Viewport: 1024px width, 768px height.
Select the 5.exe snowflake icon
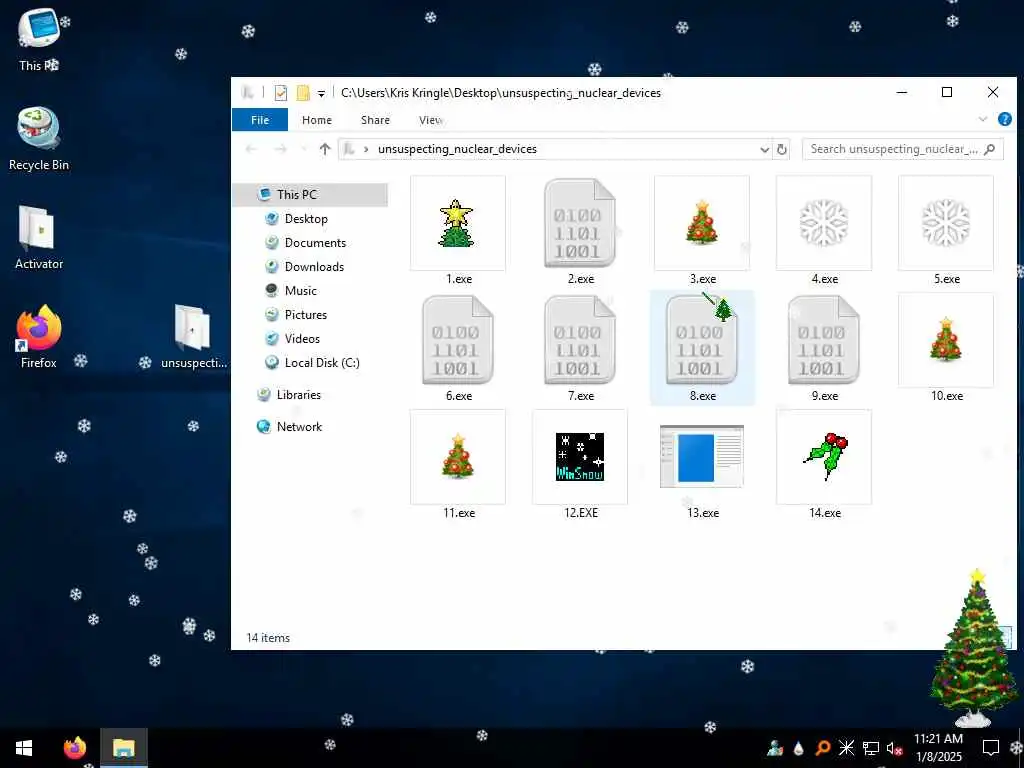pos(946,223)
